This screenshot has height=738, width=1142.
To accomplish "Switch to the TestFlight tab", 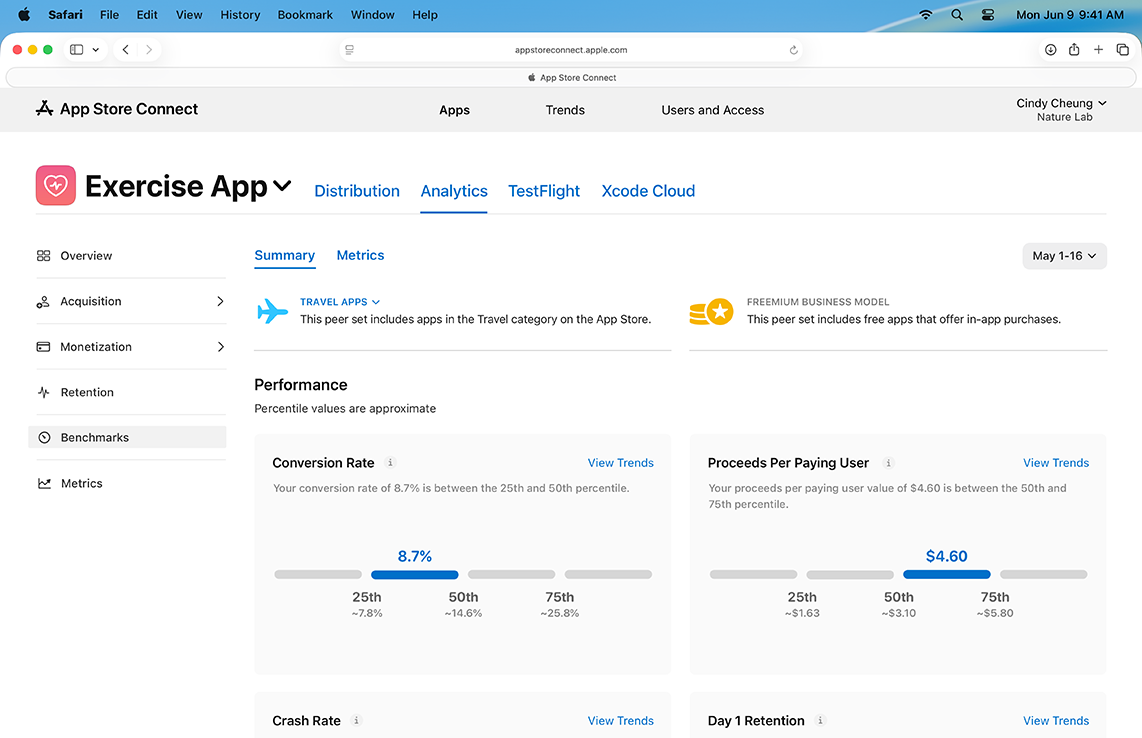I will click(543, 191).
